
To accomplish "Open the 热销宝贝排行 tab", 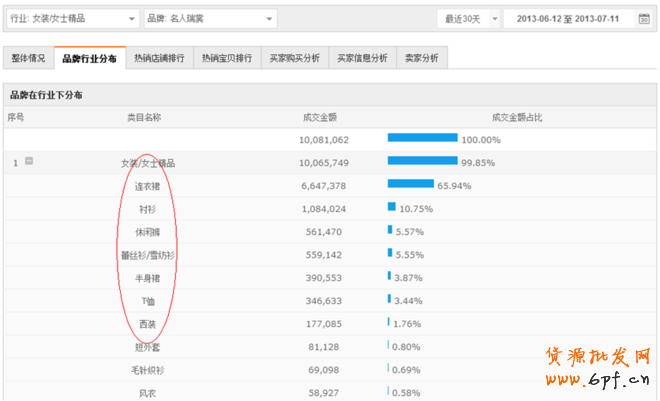I will (226, 59).
